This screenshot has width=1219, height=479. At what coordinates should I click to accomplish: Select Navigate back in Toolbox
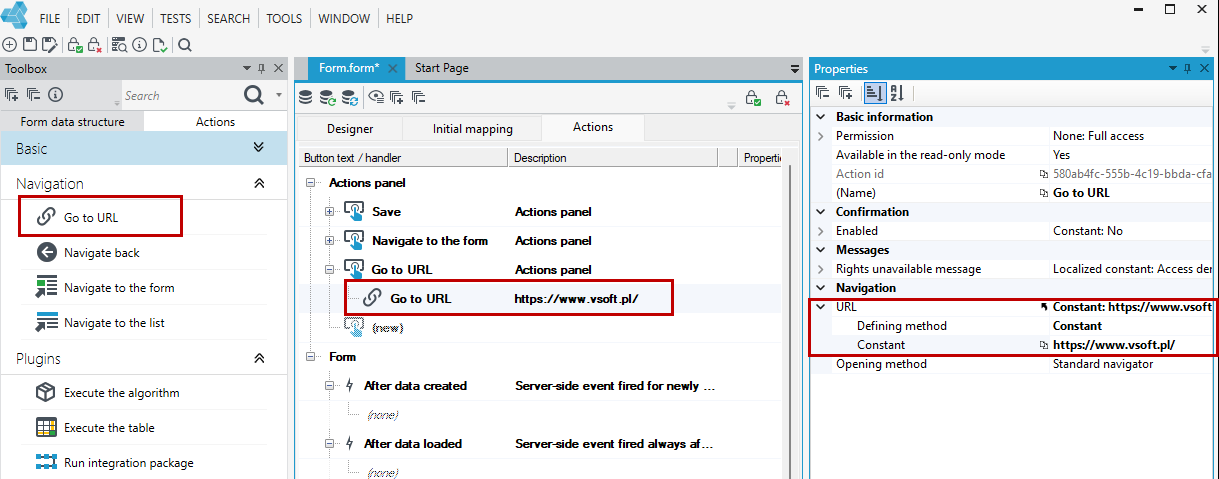pos(101,253)
